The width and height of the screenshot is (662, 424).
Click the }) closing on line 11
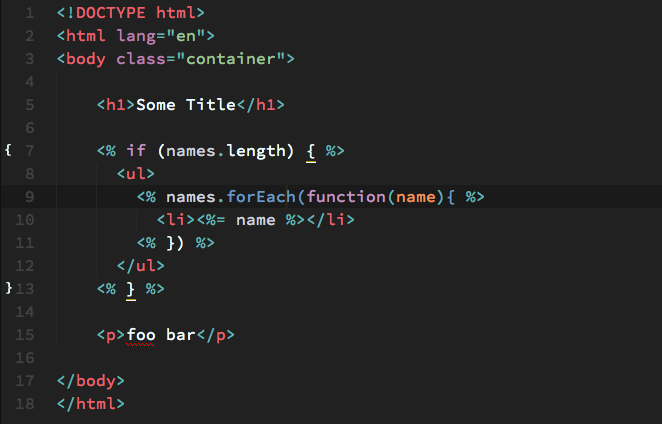(175, 243)
